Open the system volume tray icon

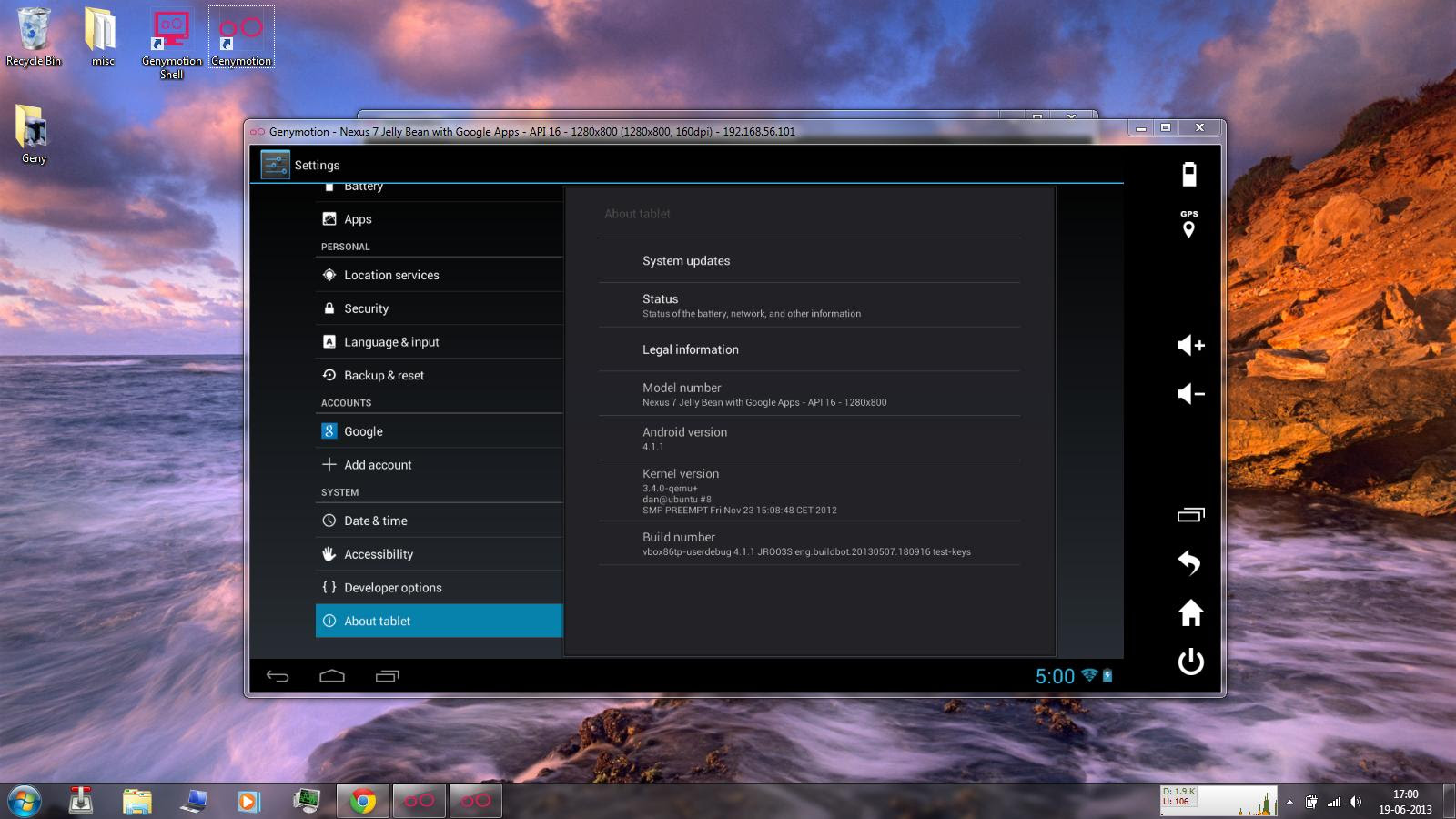pyautogui.click(x=1356, y=802)
